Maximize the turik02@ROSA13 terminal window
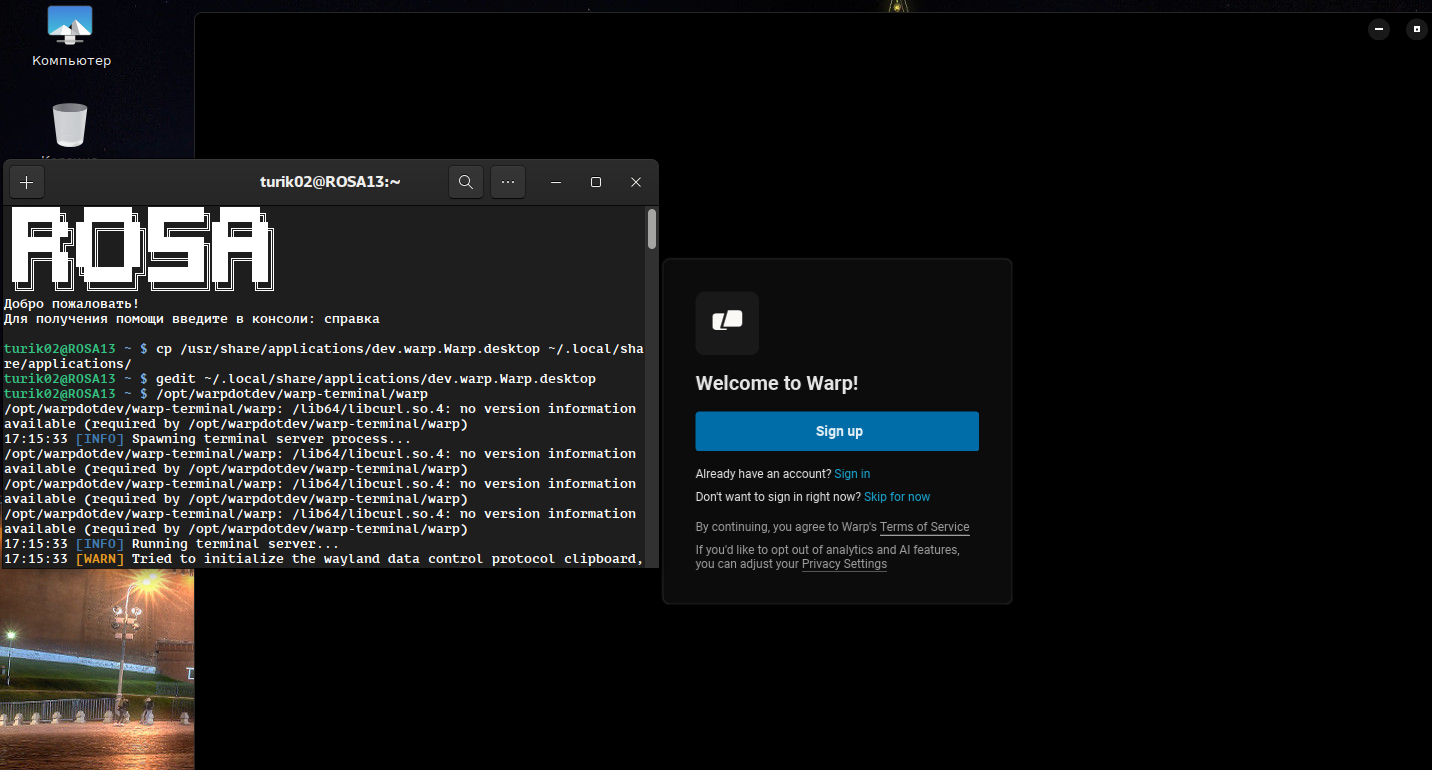The height and width of the screenshot is (770, 1432). [x=596, y=182]
